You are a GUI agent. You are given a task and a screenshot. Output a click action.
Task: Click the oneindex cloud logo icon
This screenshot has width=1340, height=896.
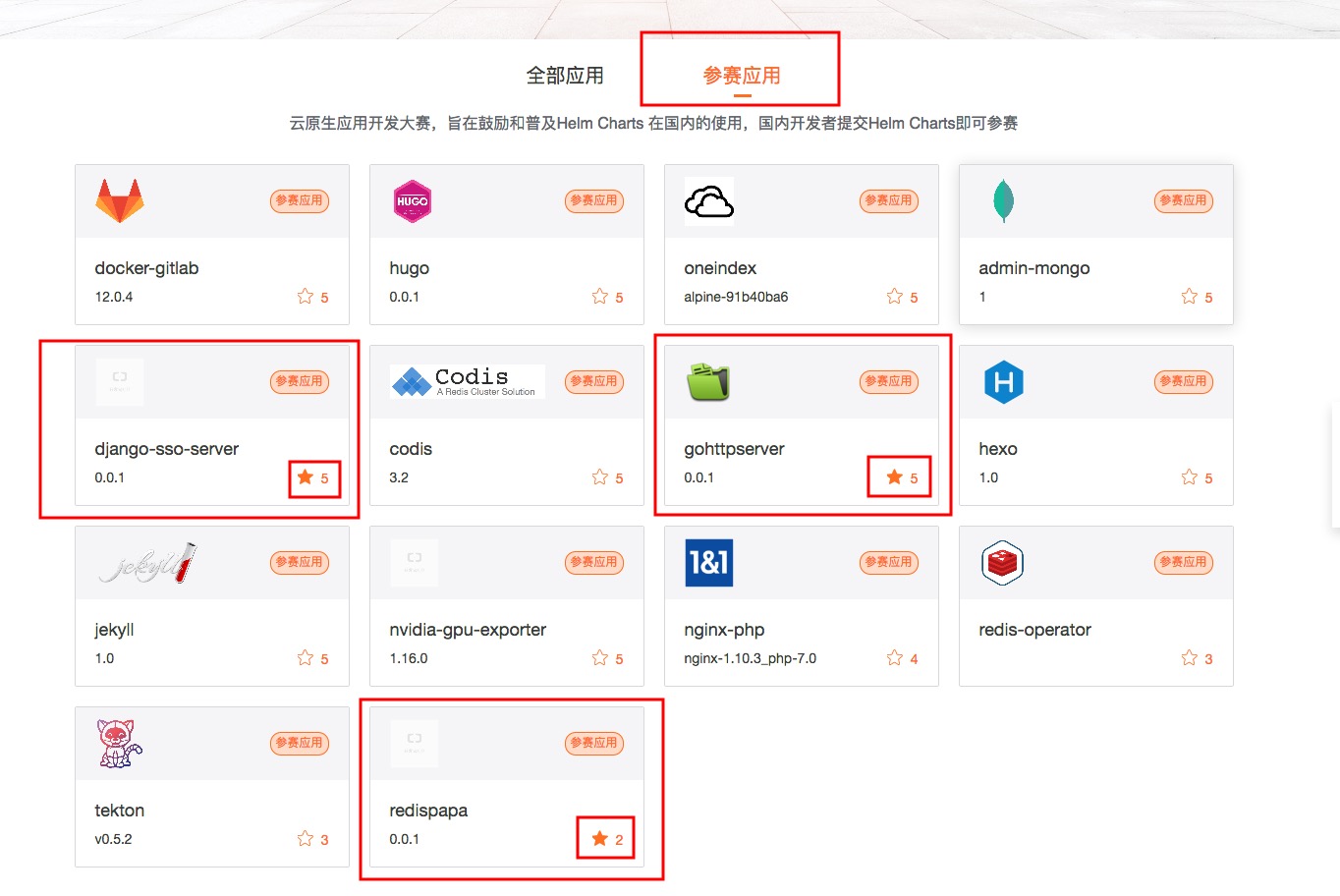click(x=708, y=202)
